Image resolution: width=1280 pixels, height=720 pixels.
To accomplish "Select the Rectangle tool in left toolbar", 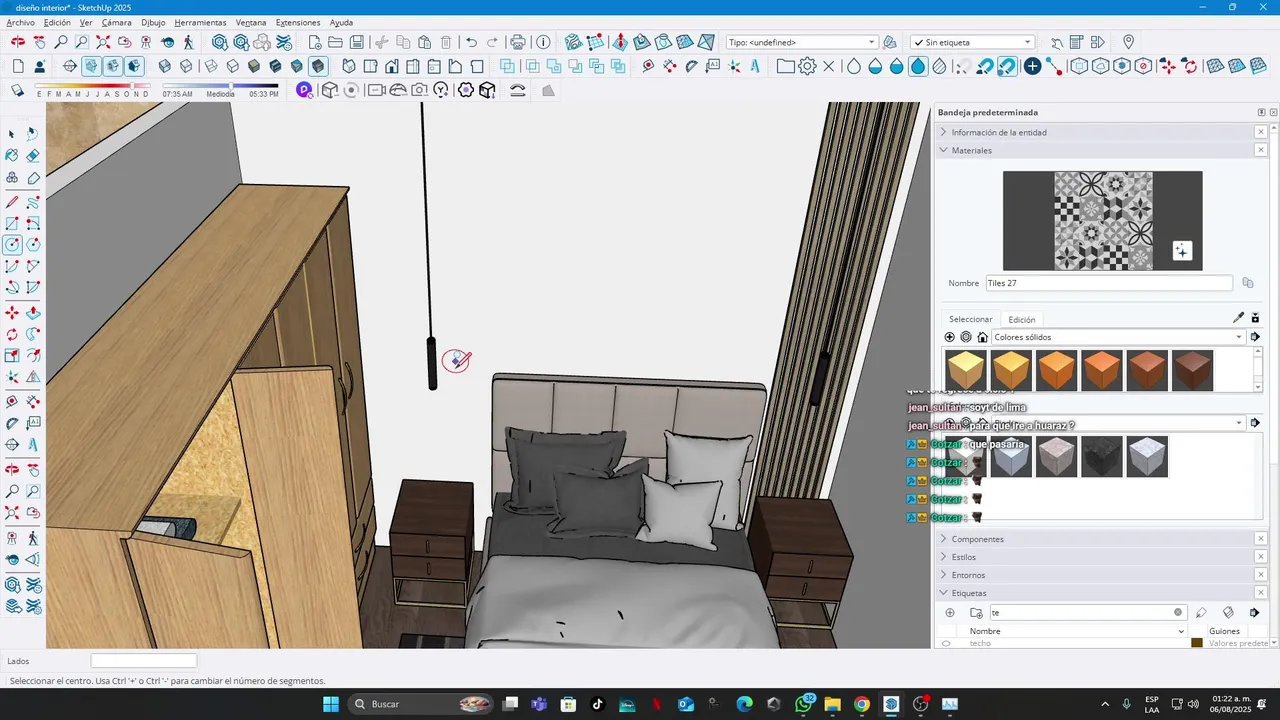I will pos(12,224).
